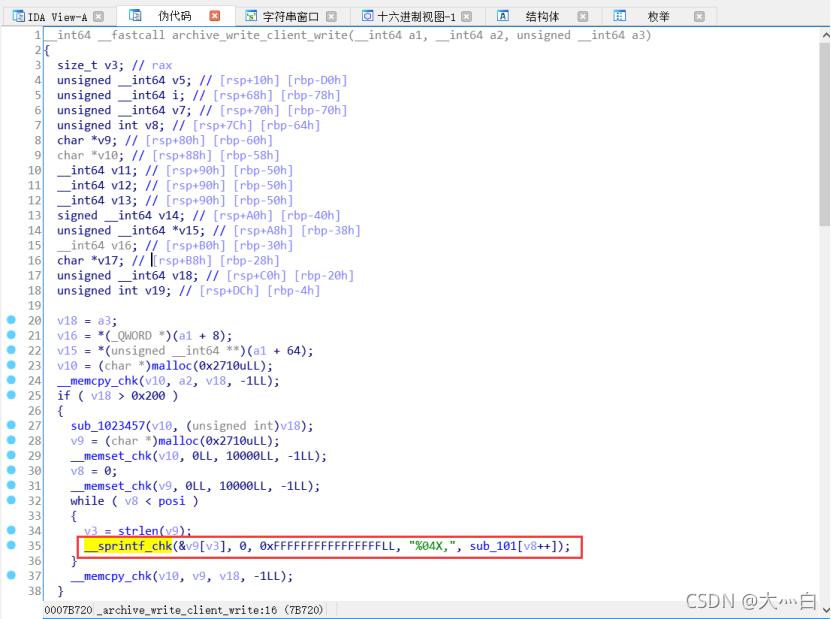Click the __sprintf_chk call on line 35
The image size is (831, 619).
pyautogui.click(x=128, y=546)
